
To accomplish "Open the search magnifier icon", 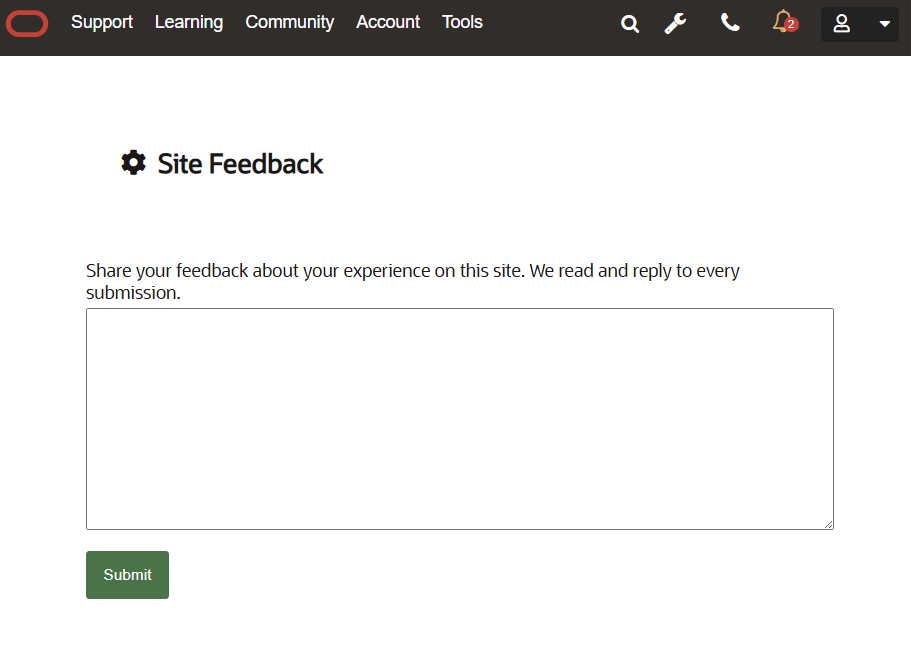I will [x=629, y=24].
